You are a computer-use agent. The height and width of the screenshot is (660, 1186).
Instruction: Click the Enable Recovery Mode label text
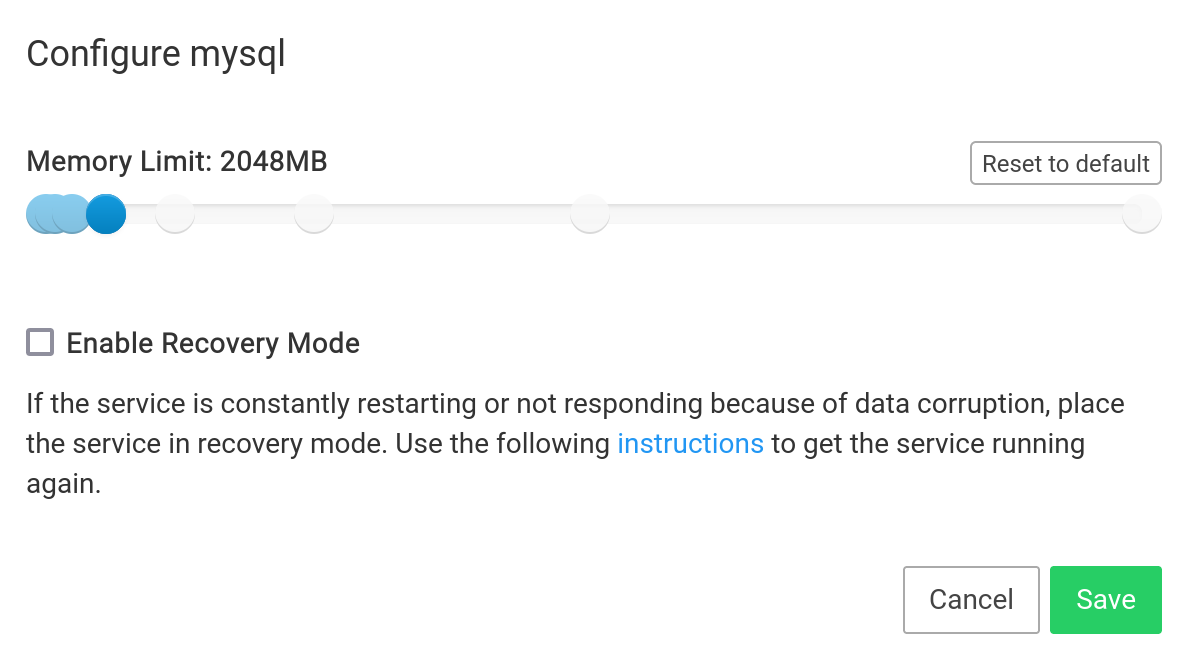(213, 344)
